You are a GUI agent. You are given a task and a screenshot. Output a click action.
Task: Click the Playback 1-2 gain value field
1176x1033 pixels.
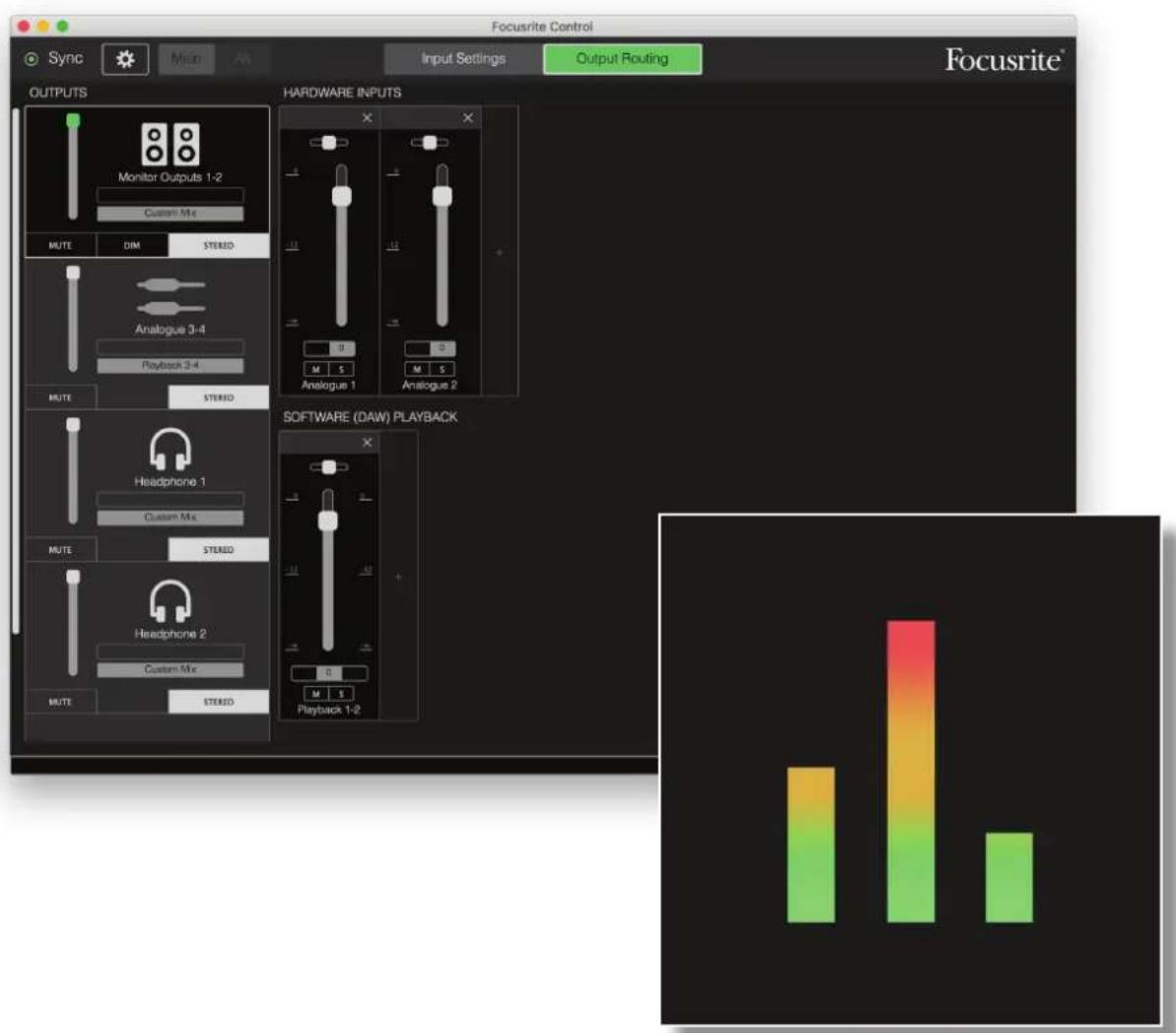(x=328, y=673)
